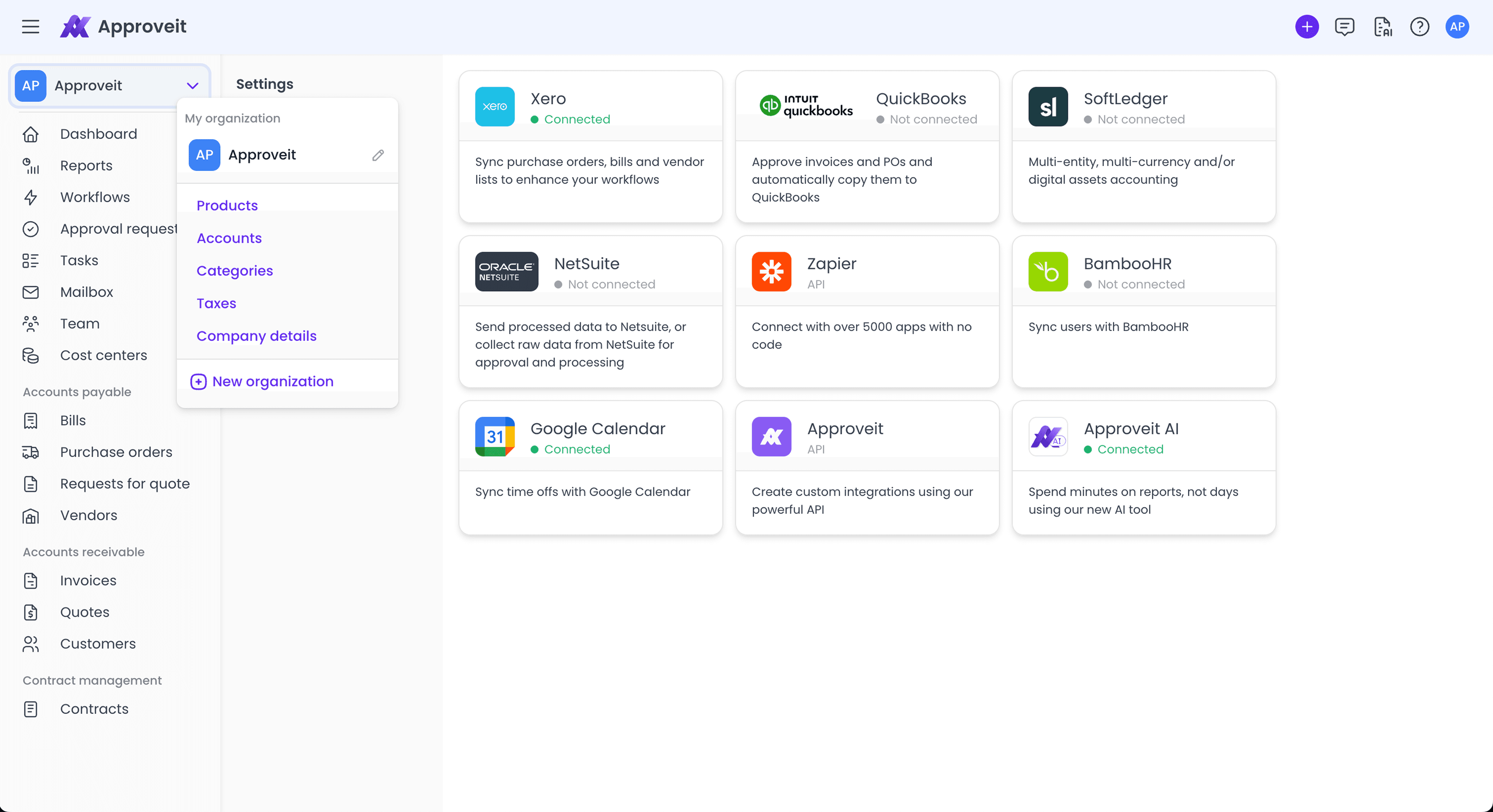Switch to the Categories settings page
Screen dimensions: 1493x812
(x=235, y=271)
